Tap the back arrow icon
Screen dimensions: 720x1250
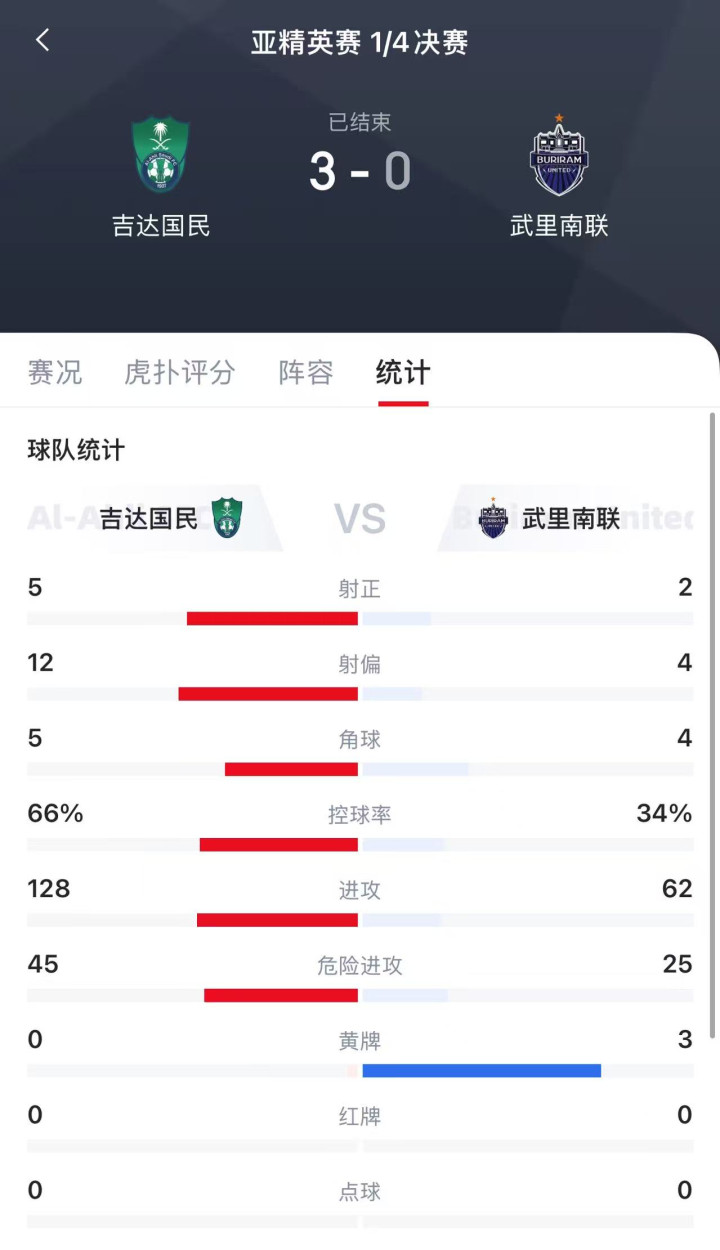42,41
